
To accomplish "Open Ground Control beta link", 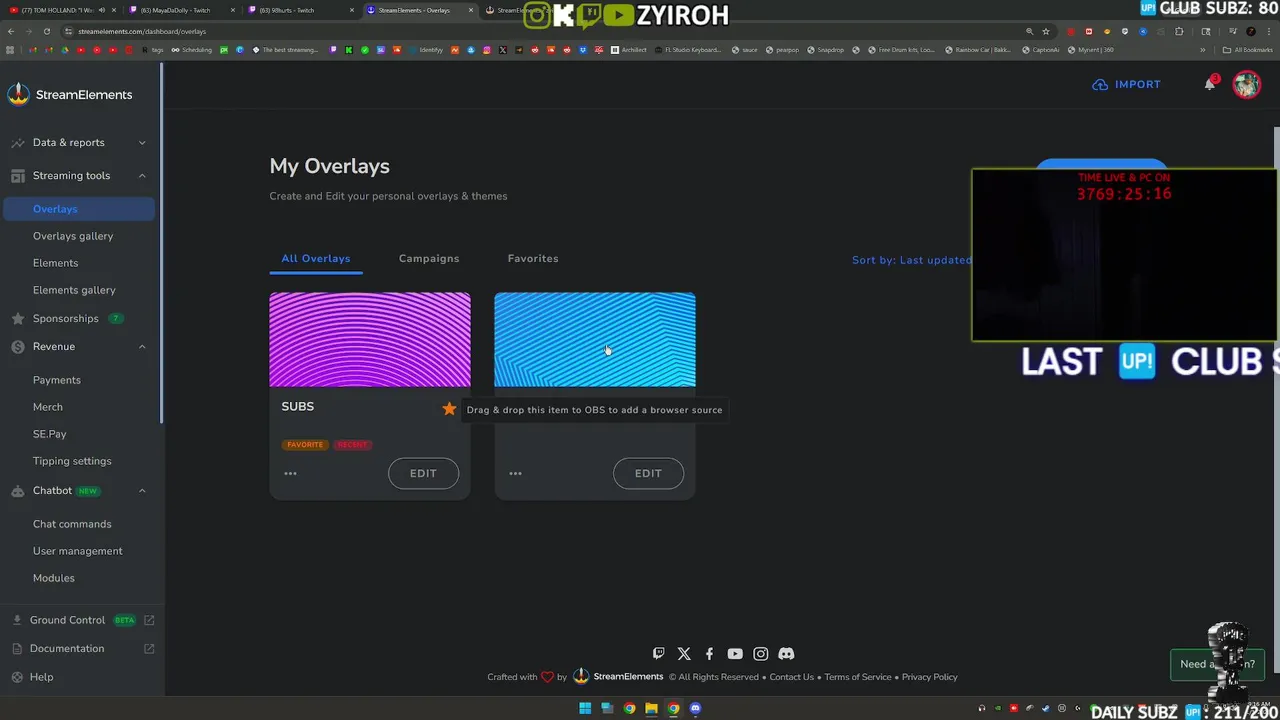I will click(x=82, y=620).
